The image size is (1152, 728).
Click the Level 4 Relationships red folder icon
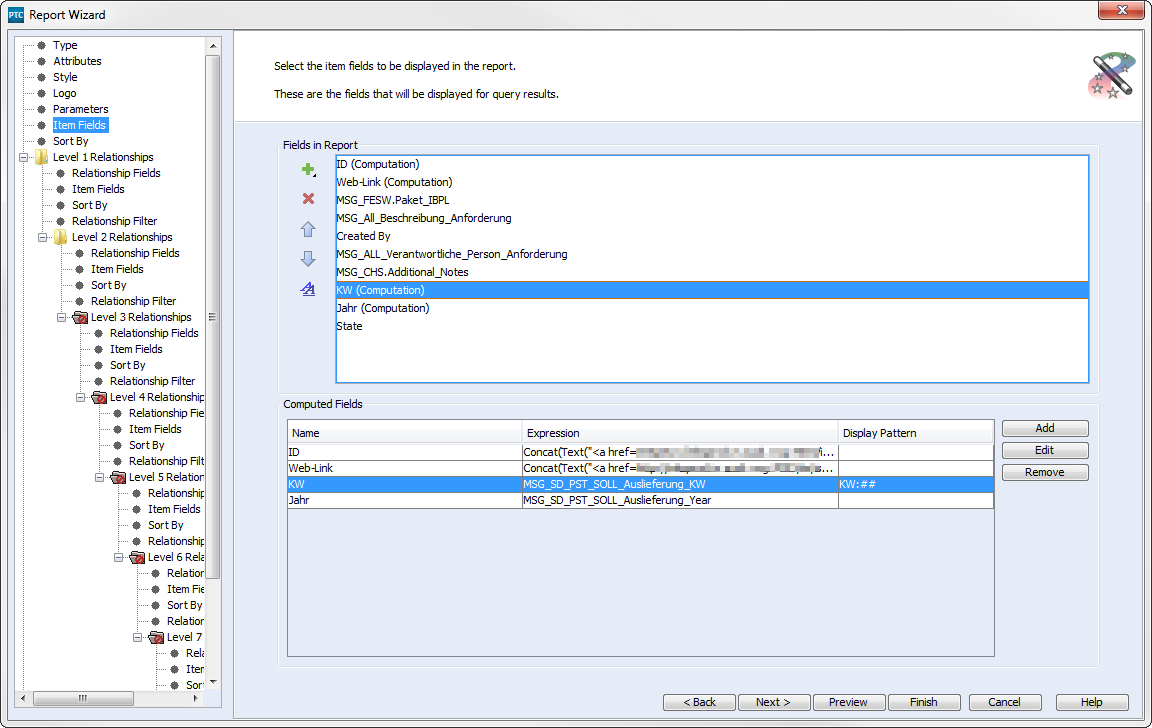click(x=98, y=397)
